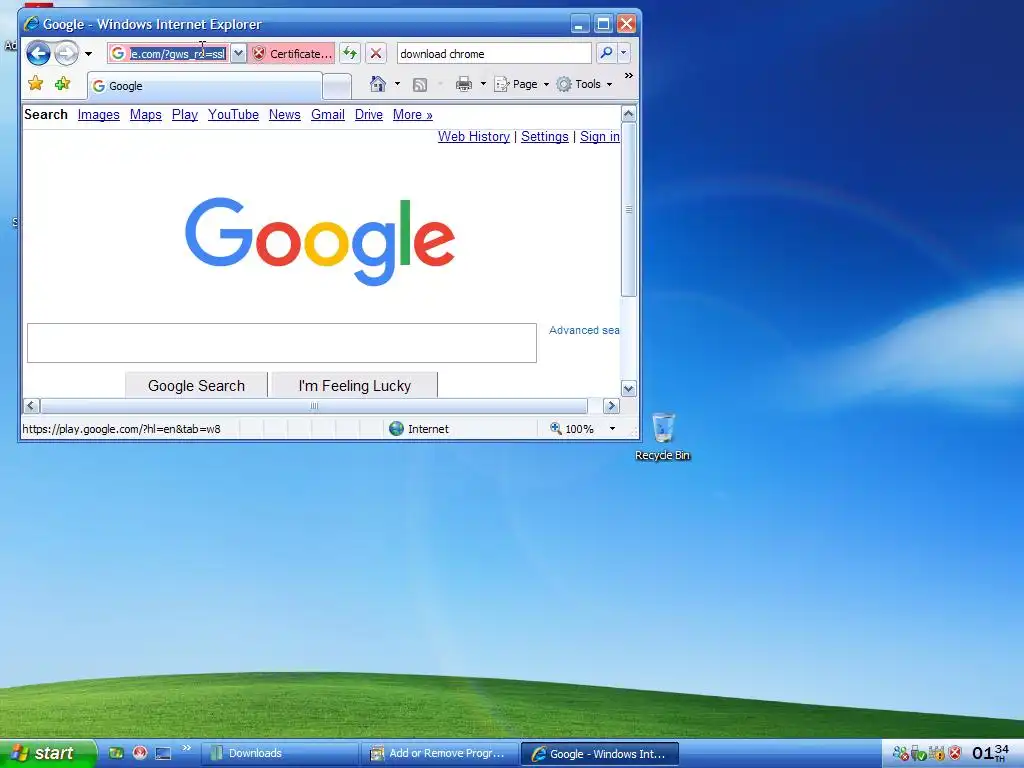Image resolution: width=1024 pixels, height=768 pixels.
Task: Click the horizontal scrollbar left arrow
Action: click(x=31, y=406)
